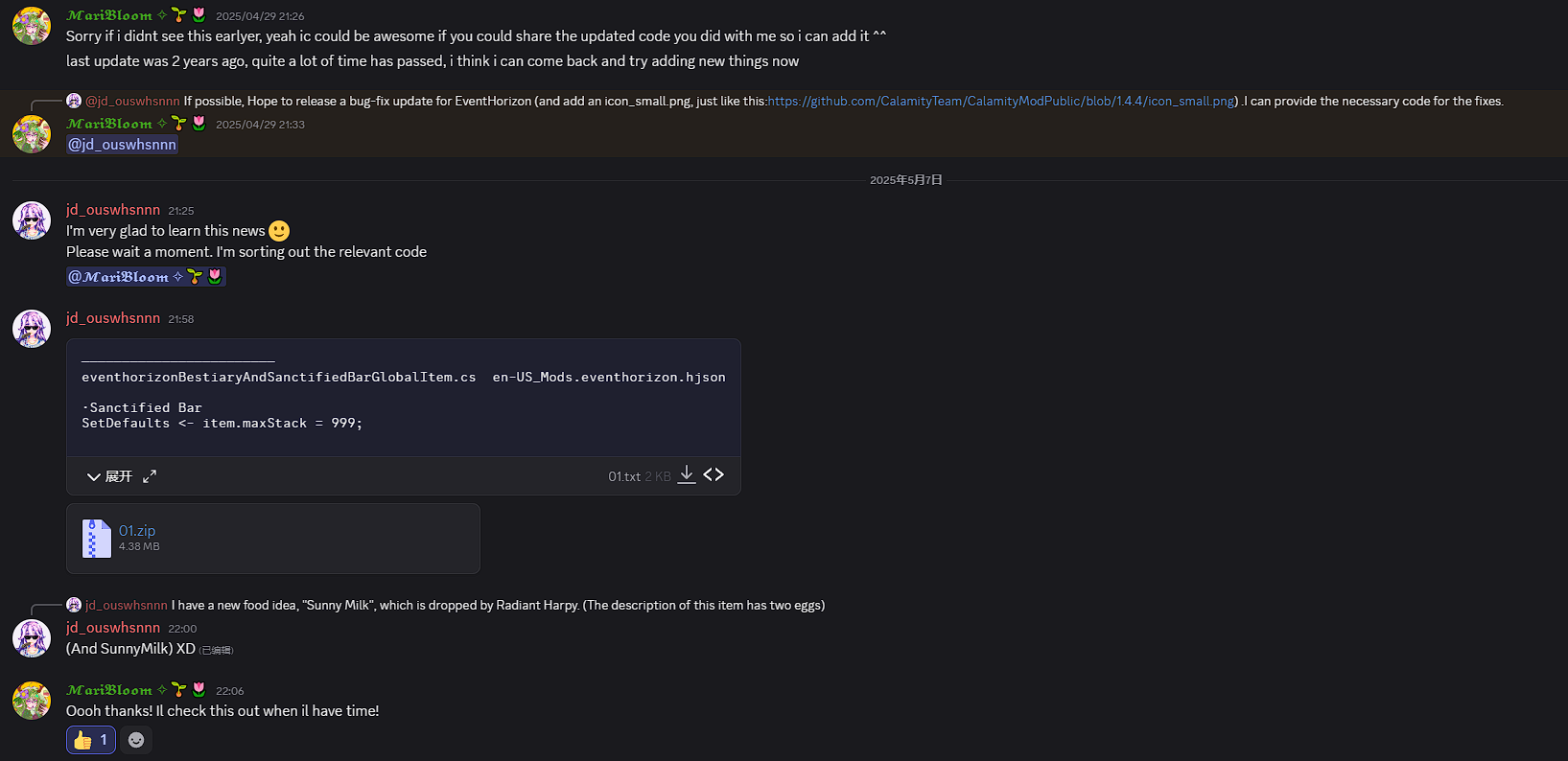
Task: Open 01.txt preview in fullscreen
Action: [x=150, y=476]
